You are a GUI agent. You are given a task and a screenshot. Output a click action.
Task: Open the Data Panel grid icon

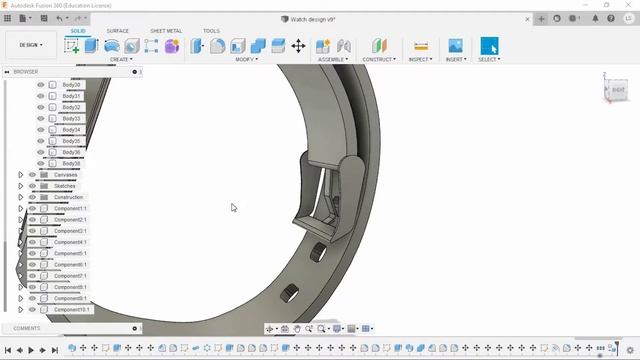coord(7,18)
